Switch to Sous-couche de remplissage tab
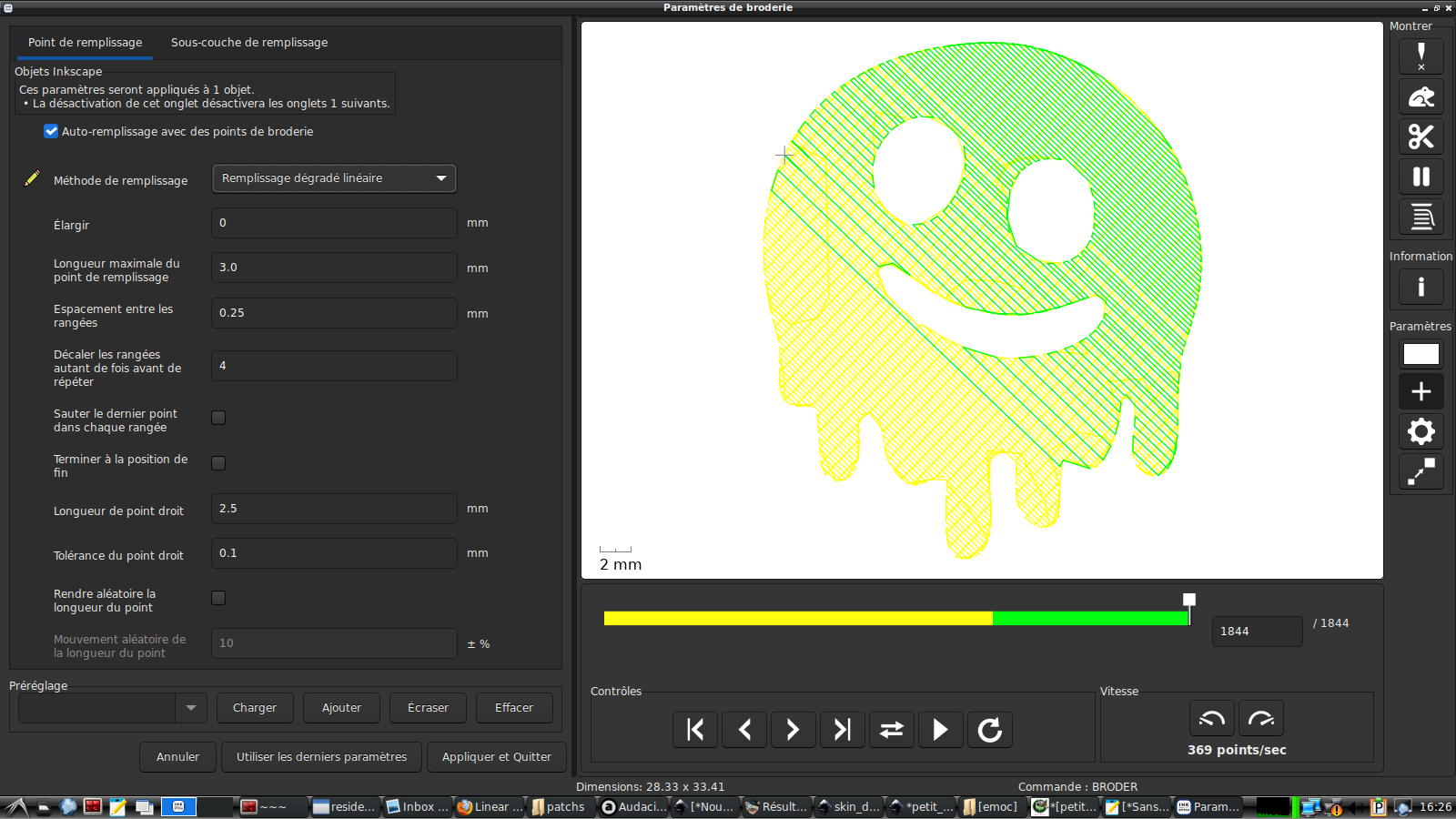The height and width of the screenshot is (819, 1456). [x=248, y=43]
